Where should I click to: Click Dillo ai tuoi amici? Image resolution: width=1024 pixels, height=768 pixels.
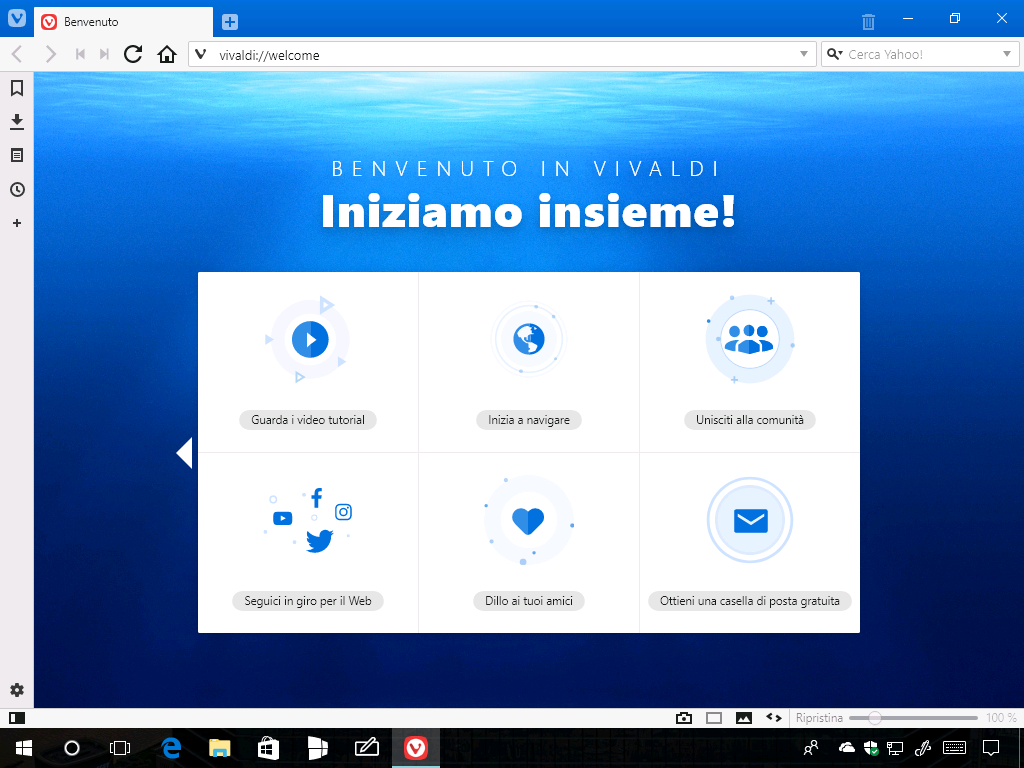click(529, 601)
